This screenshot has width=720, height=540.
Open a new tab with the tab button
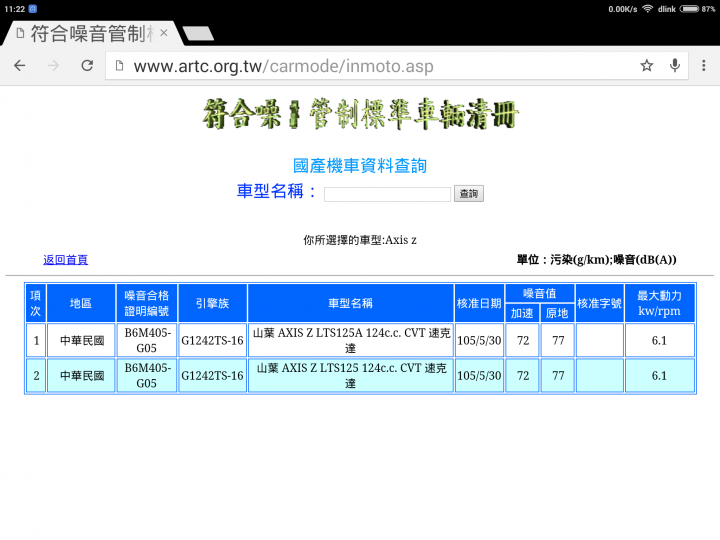tap(198, 33)
